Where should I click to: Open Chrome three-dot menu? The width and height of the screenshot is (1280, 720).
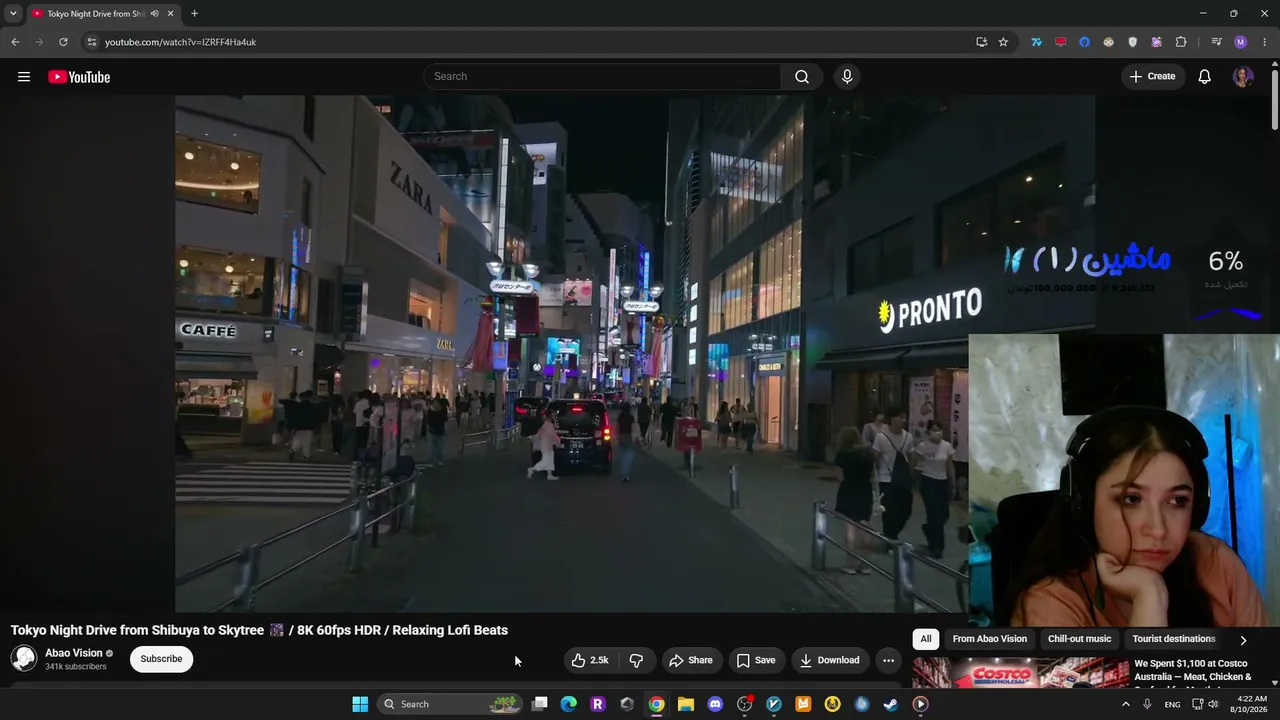pyautogui.click(x=1265, y=42)
